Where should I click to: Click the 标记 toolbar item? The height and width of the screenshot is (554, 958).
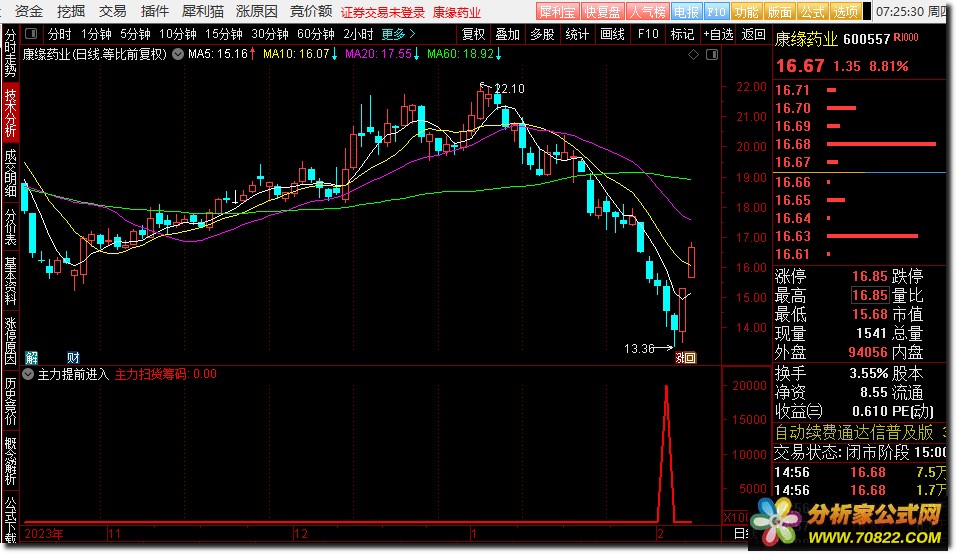(682, 34)
